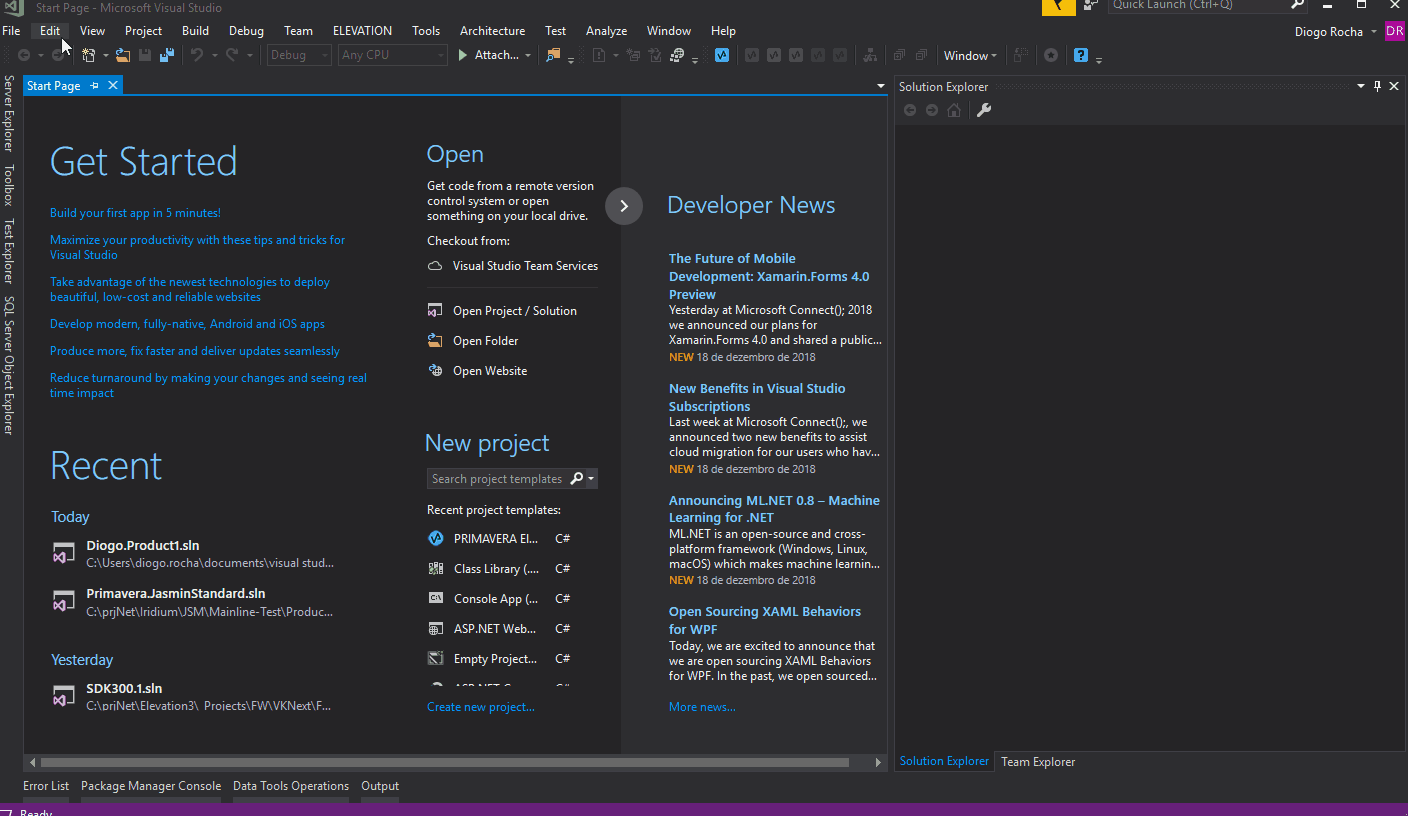The image size is (1408, 816).
Task: Open Solution Explorer properties wrench icon
Action: click(984, 110)
